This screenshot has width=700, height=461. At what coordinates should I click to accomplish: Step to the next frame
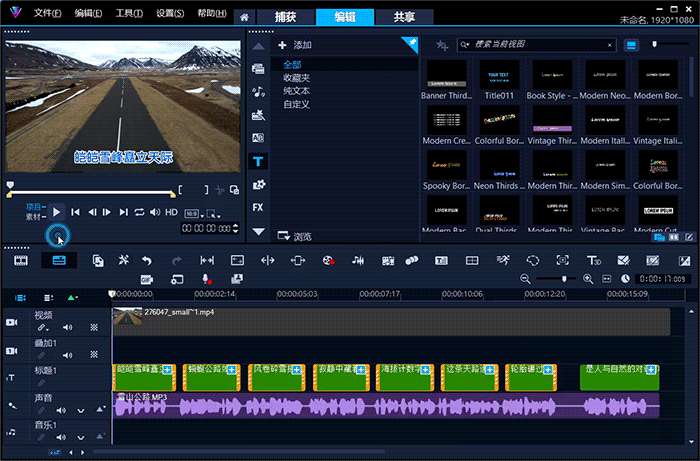click(107, 212)
